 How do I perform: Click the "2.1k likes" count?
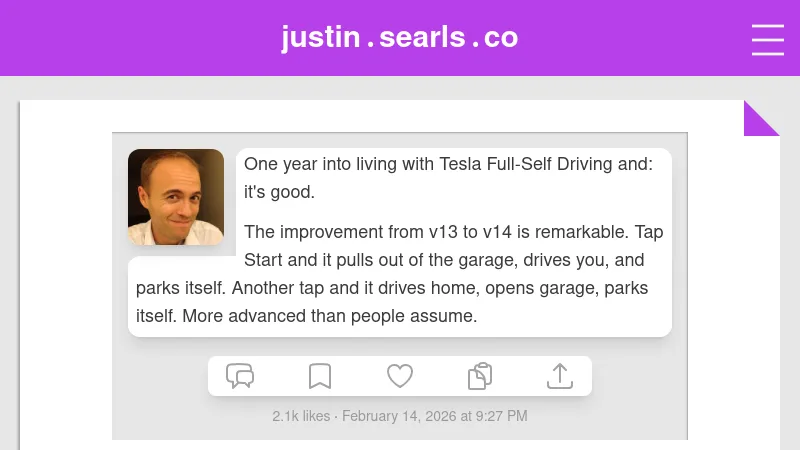click(300, 416)
